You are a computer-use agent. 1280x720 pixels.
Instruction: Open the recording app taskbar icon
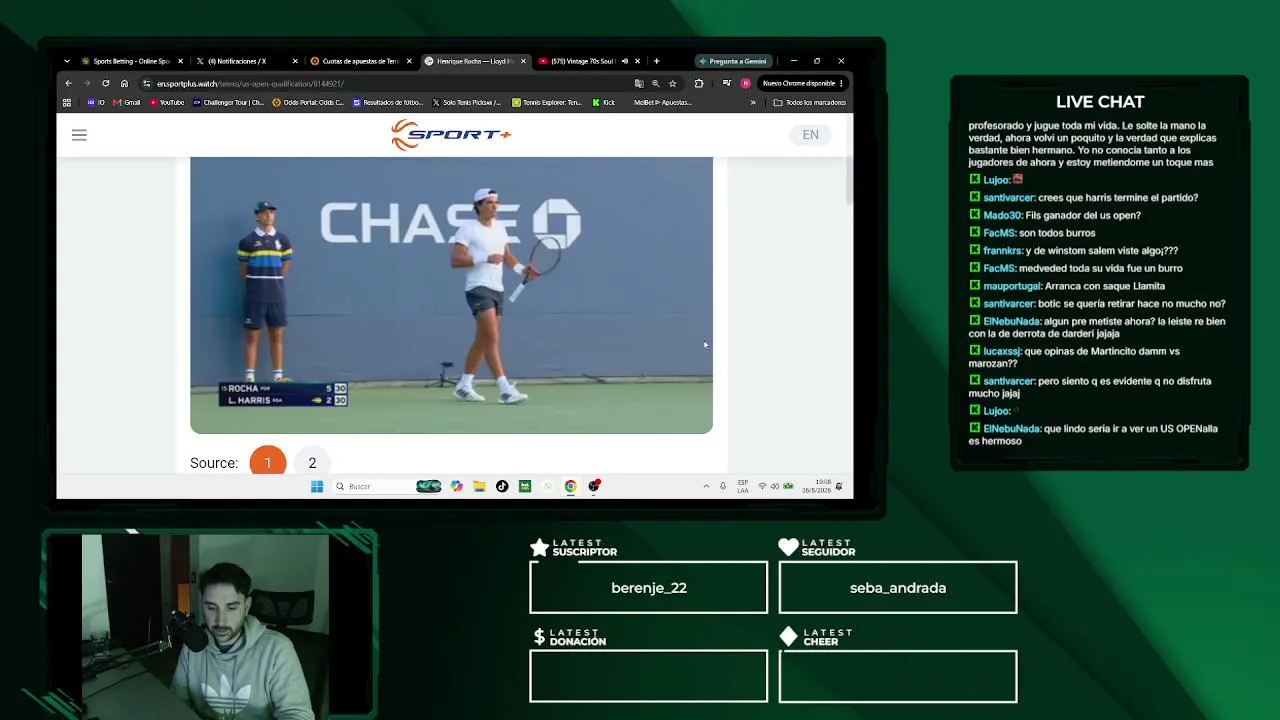tap(594, 486)
